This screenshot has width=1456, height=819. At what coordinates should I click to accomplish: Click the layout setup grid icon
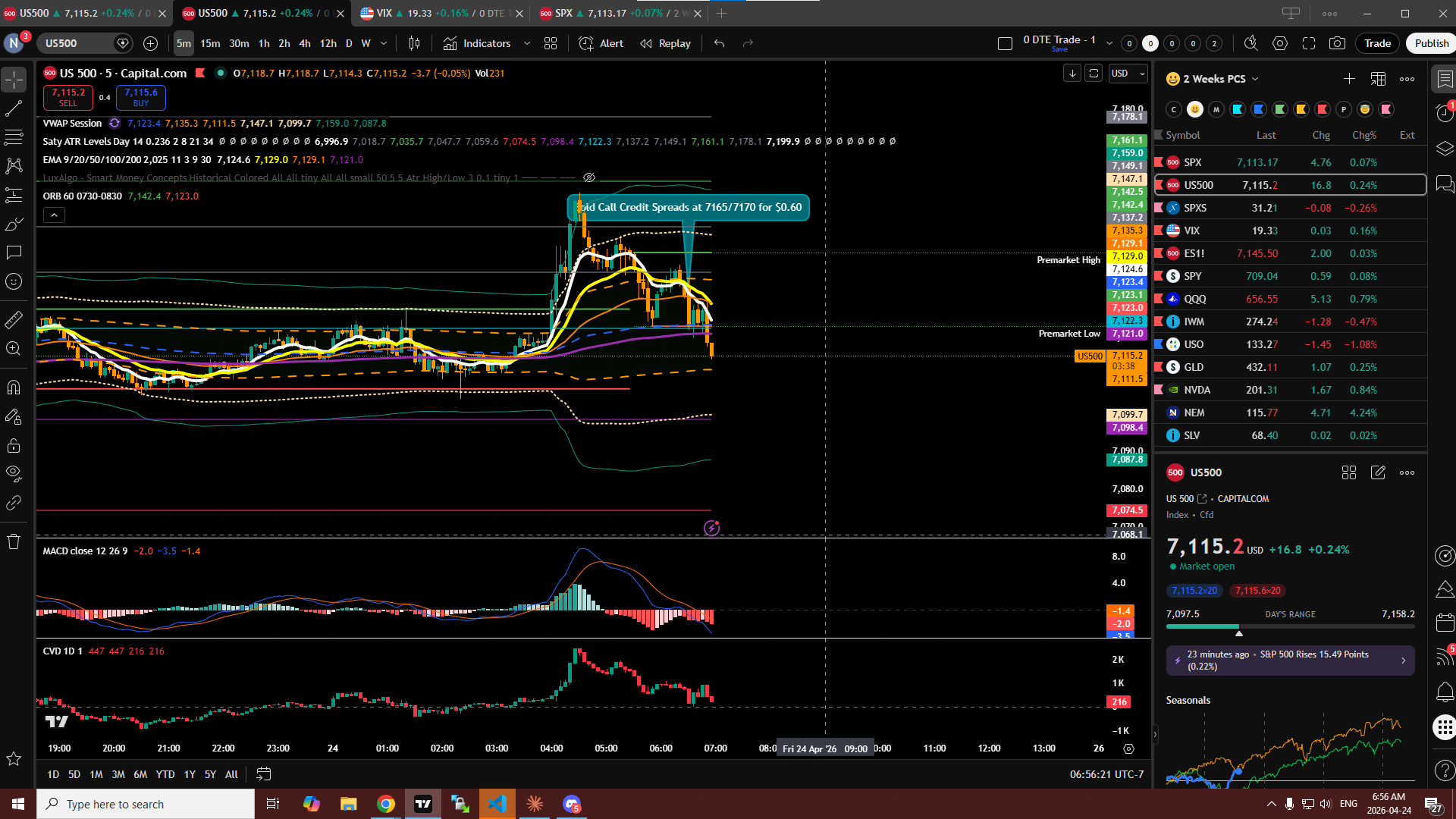coord(551,43)
